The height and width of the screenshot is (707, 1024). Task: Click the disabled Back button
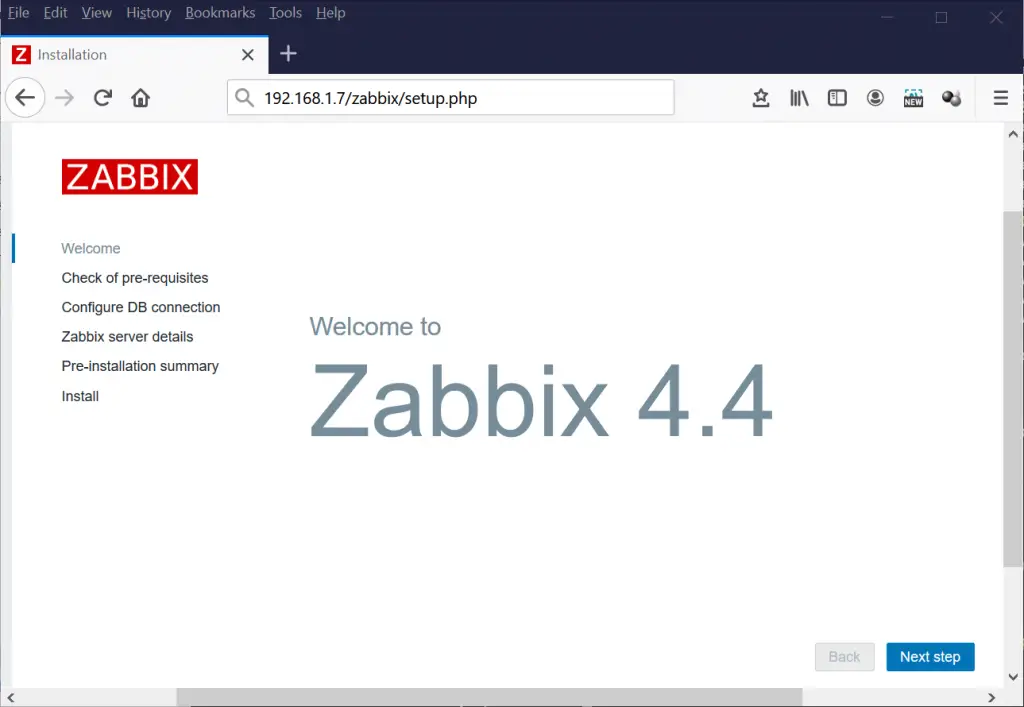pyautogui.click(x=844, y=657)
